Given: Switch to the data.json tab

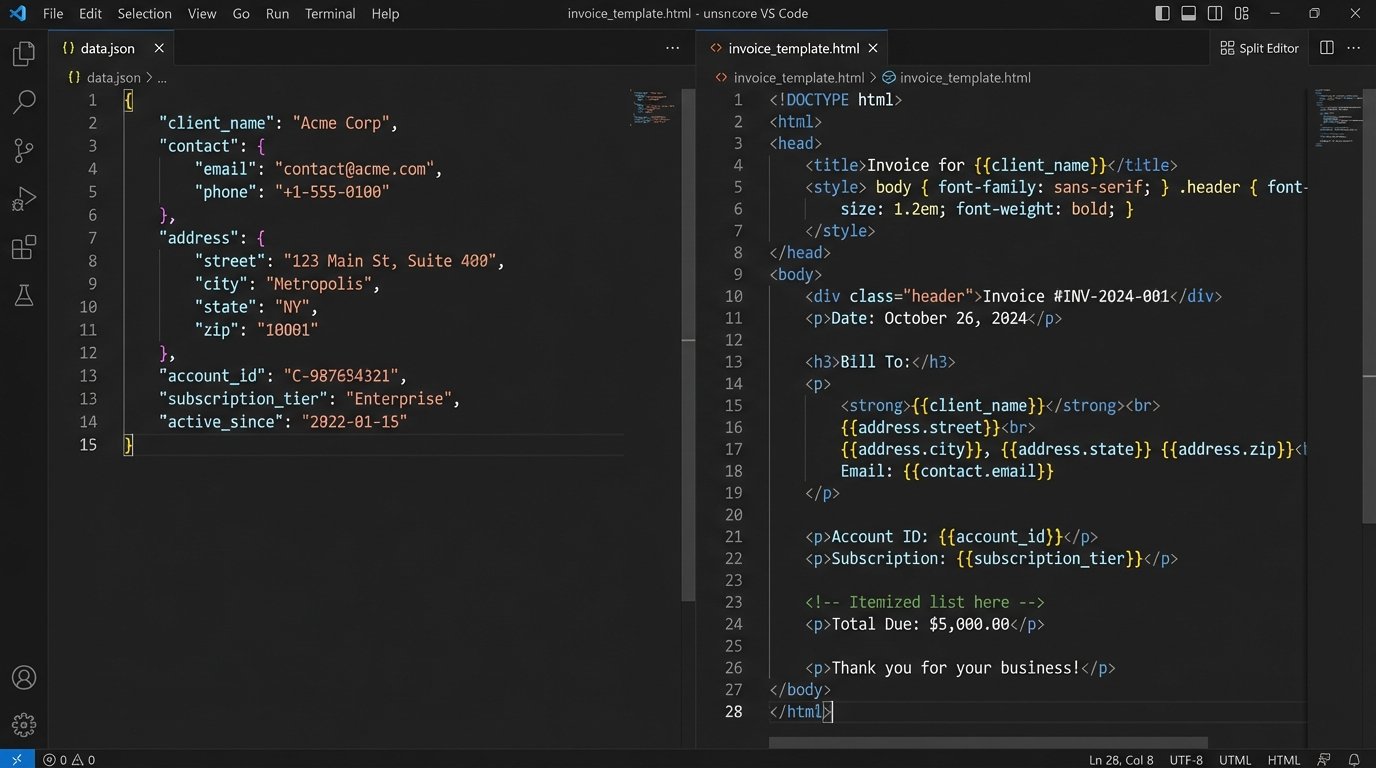Looking at the screenshot, I should [107, 48].
